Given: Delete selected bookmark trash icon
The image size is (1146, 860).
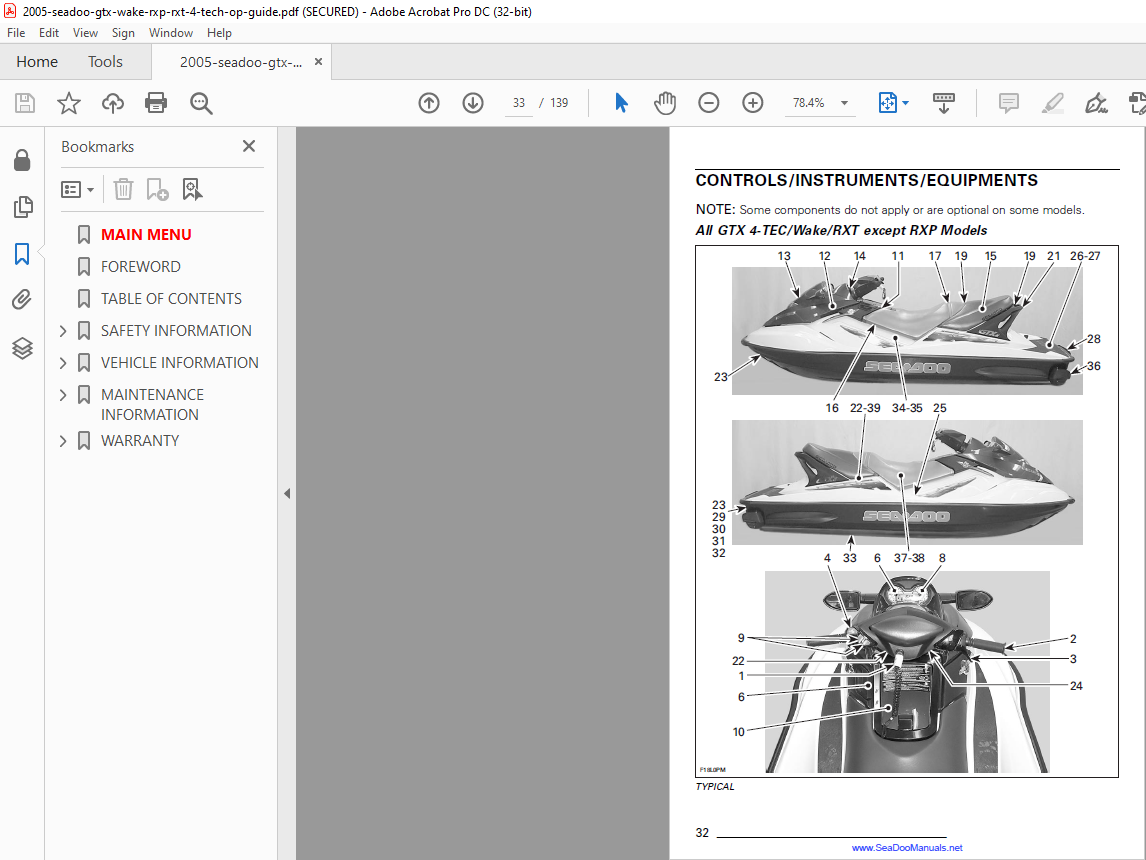Looking at the screenshot, I should [124, 189].
